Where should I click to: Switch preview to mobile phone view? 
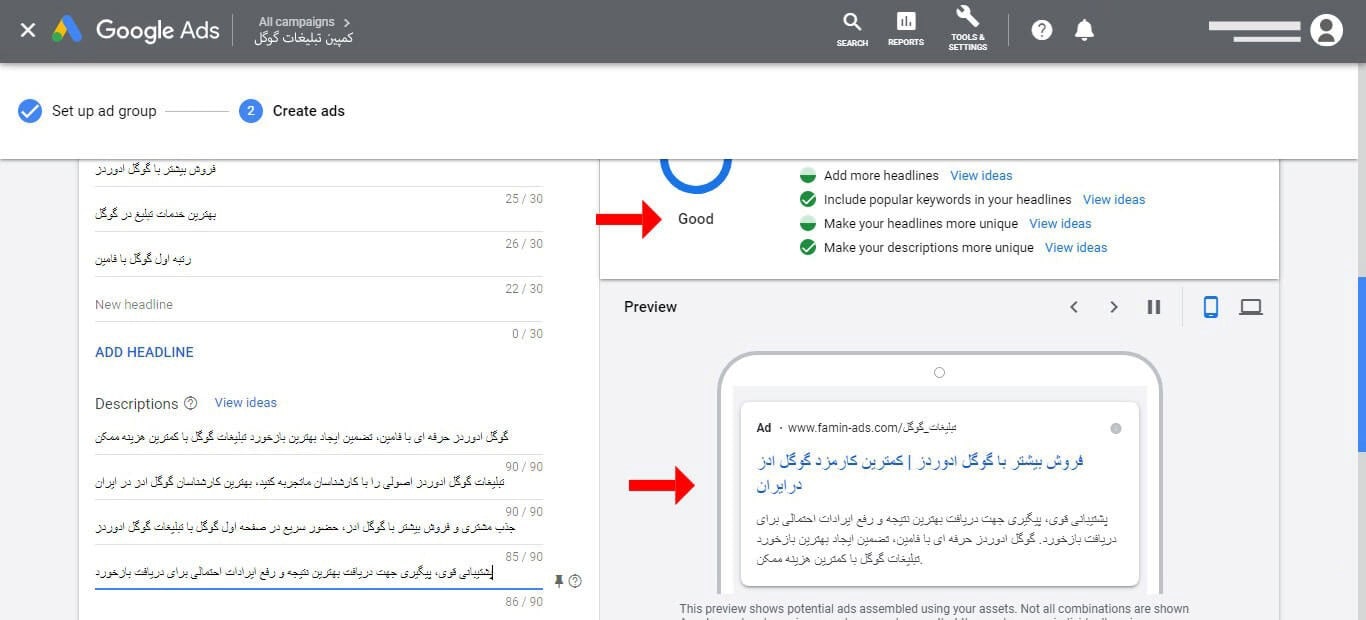[x=1211, y=307]
